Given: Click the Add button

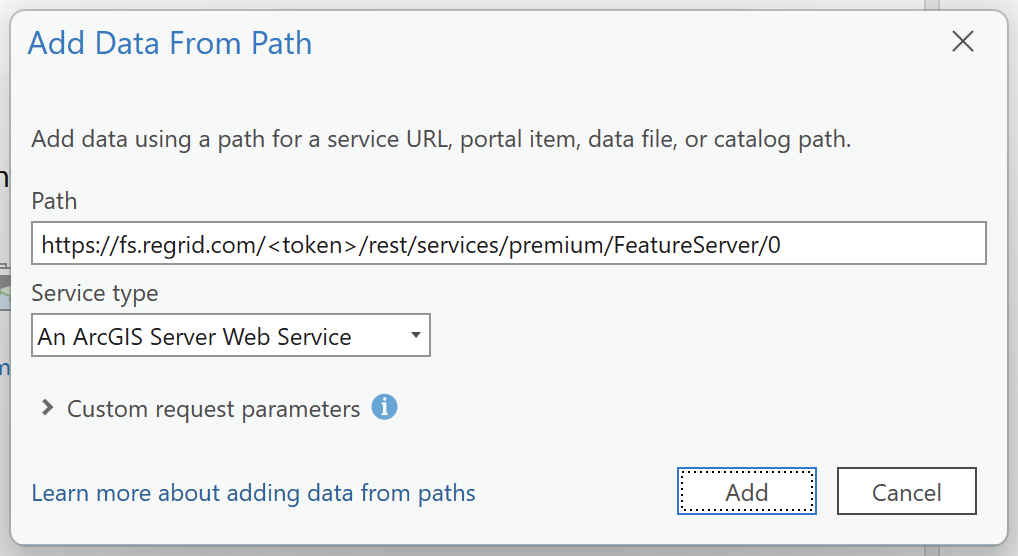Looking at the screenshot, I should (x=747, y=491).
